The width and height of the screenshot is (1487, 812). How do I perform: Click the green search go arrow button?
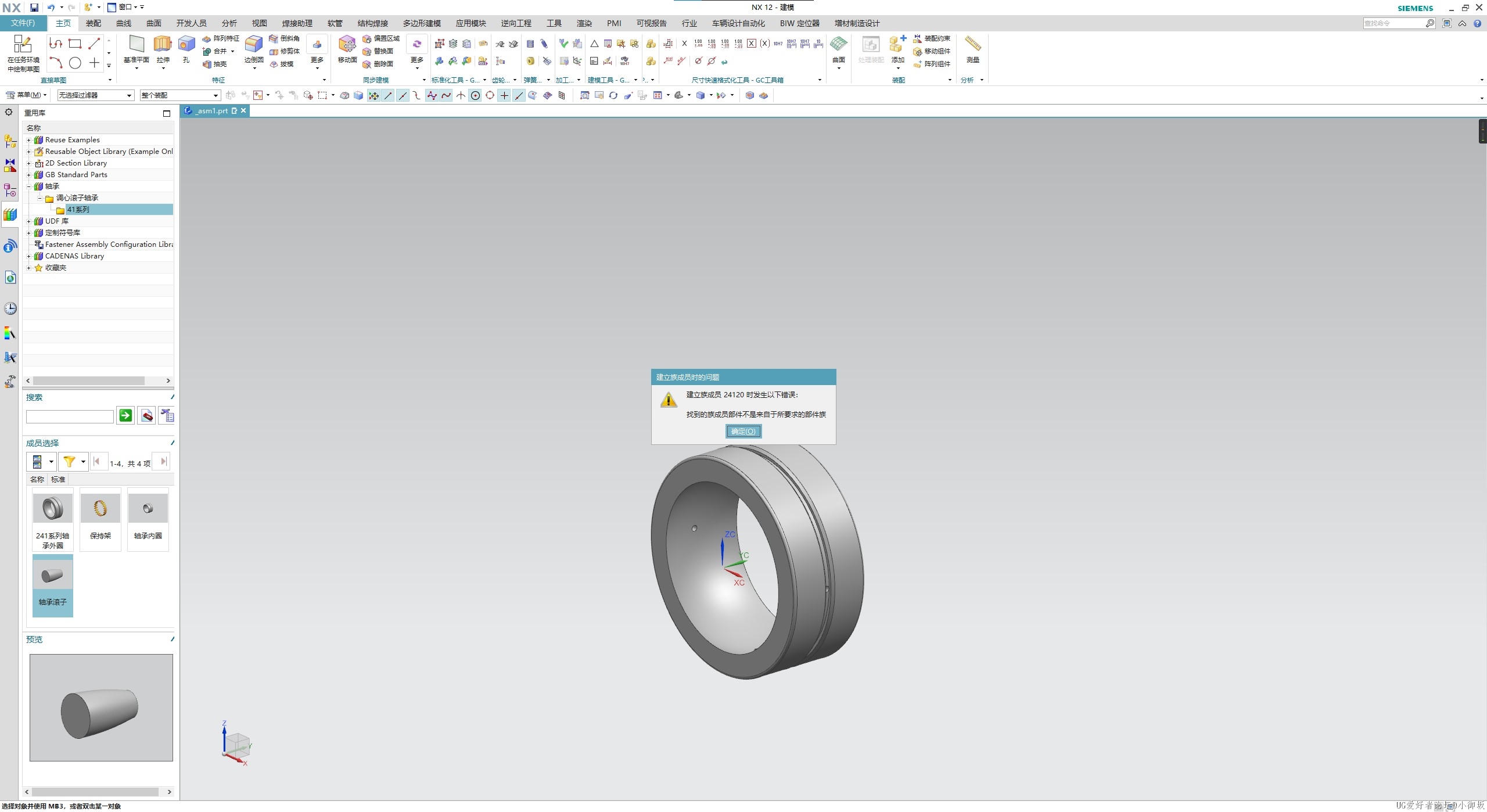click(125, 415)
